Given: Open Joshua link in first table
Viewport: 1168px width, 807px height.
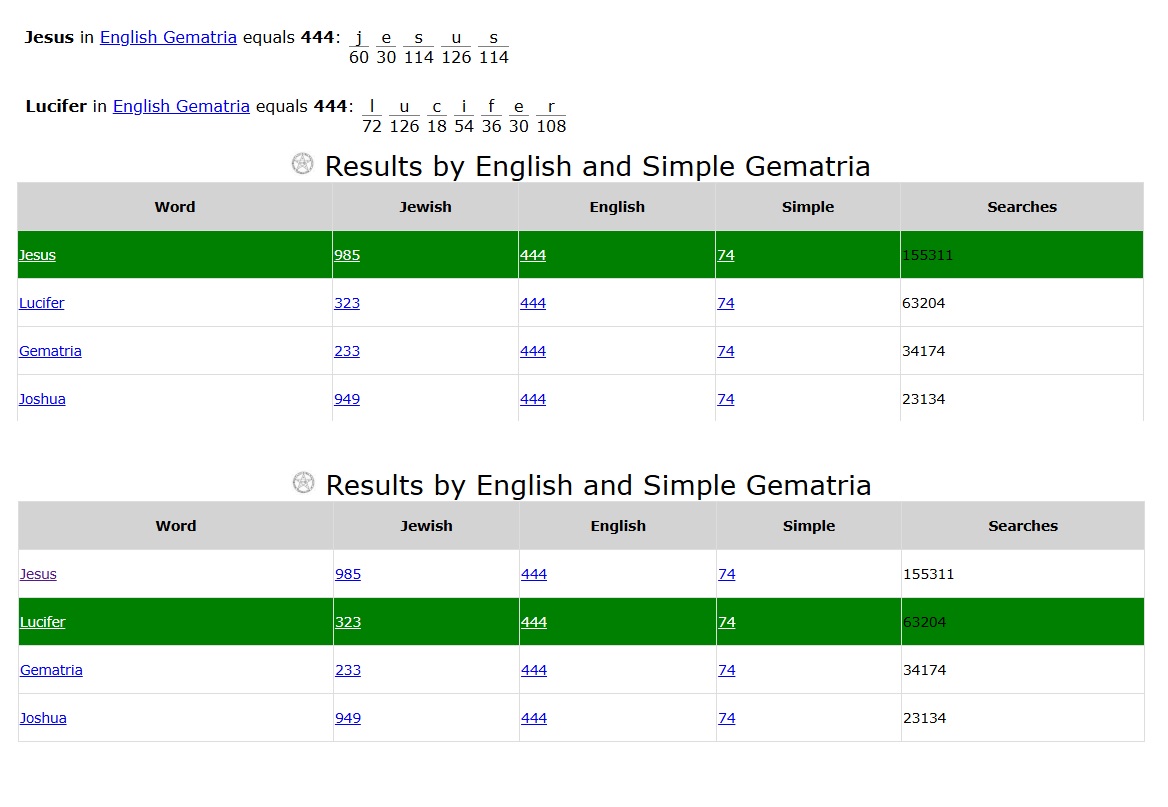Looking at the screenshot, I should click(42, 399).
